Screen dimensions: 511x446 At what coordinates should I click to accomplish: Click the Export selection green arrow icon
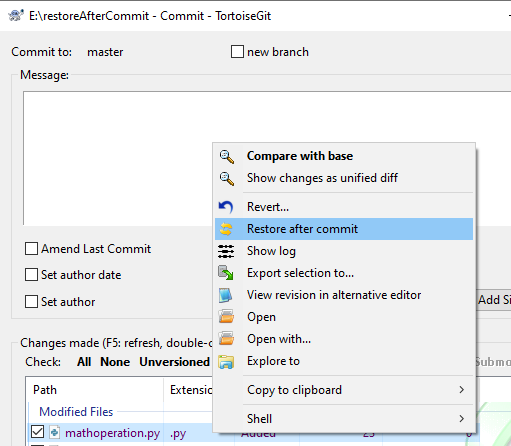[x=226, y=273]
